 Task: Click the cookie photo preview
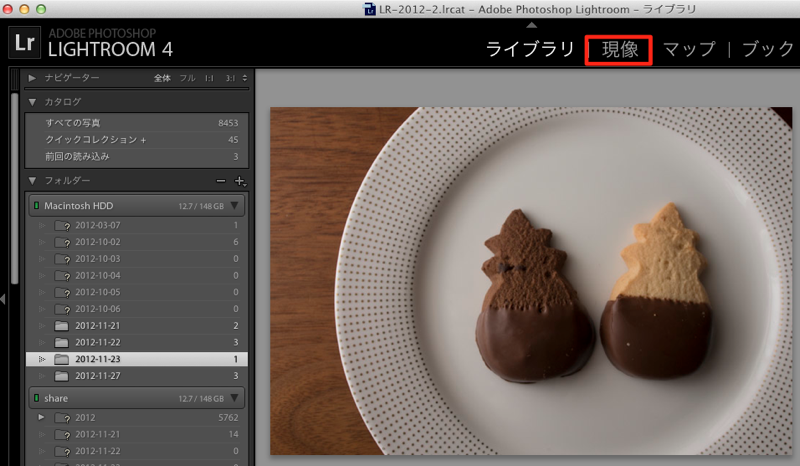[531, 281]
